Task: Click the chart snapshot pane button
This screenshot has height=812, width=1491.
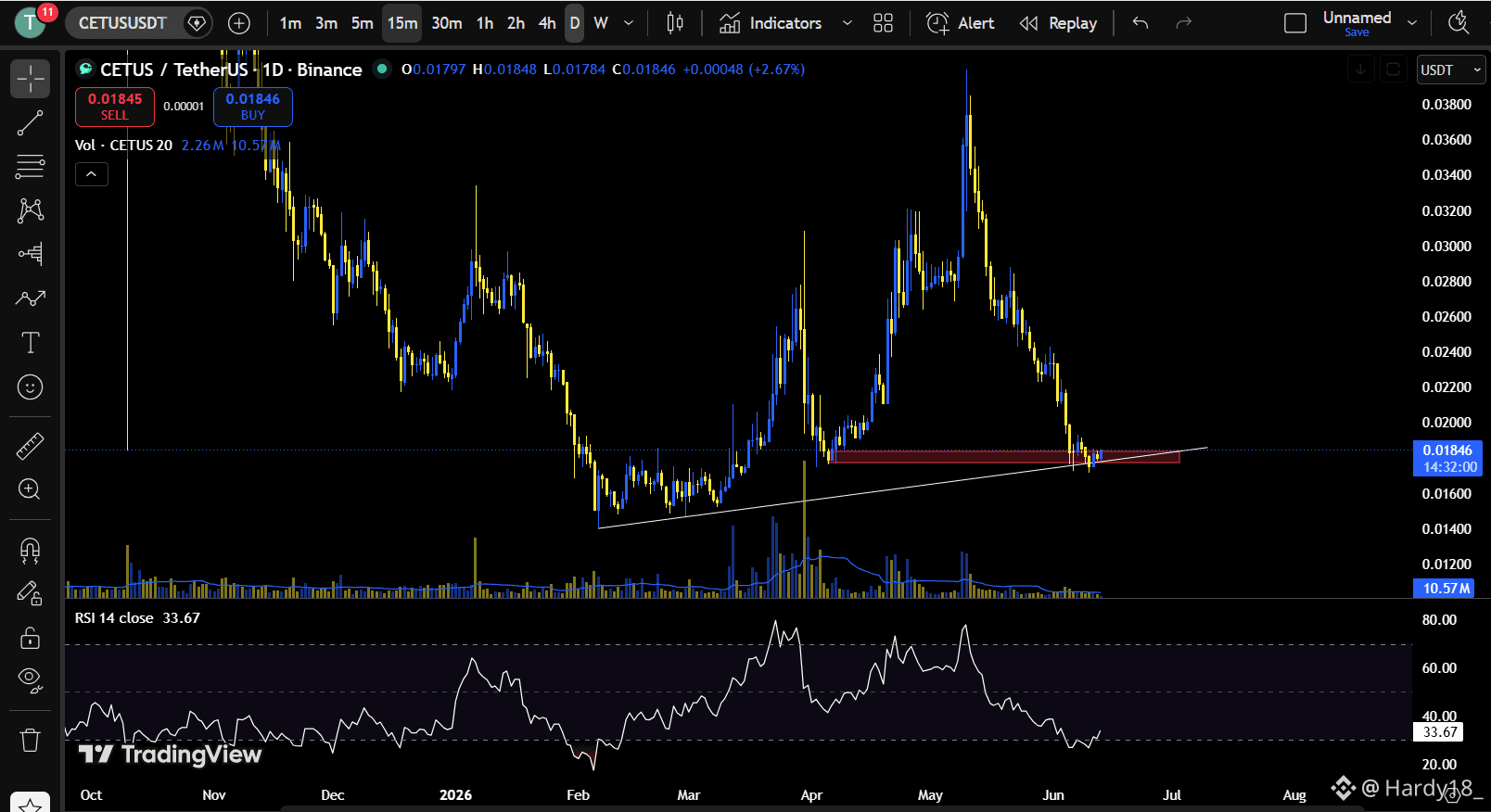Action: pos(1393,70)
